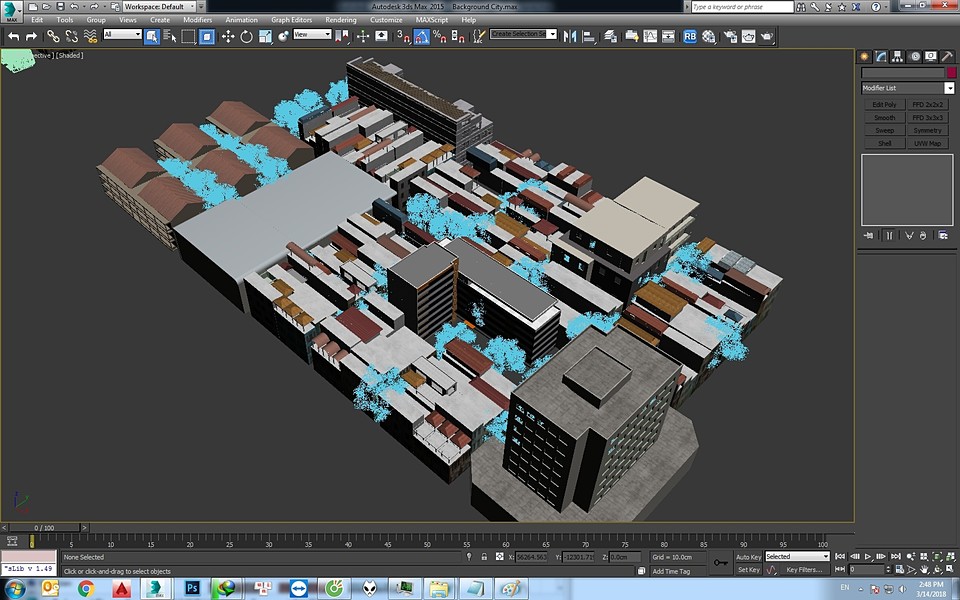The width and height of the screenshot is (960, 600).
Task: Click the Key Filters button
Action: click(804, 570)
